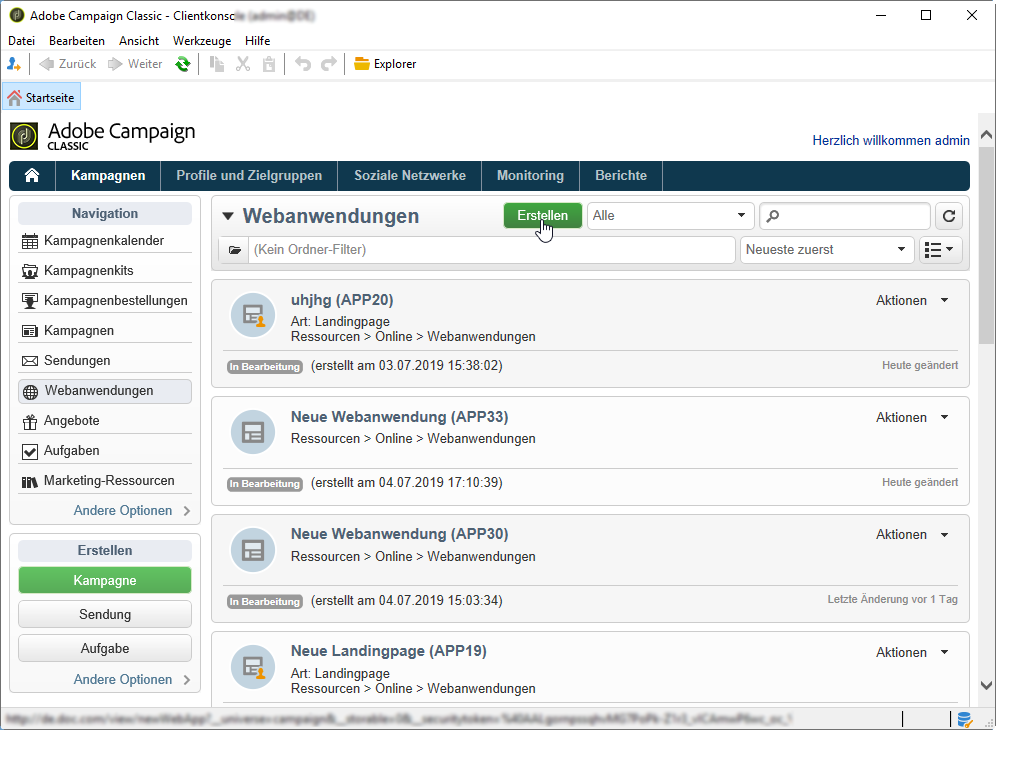Open the Werkzeuge menu
Screen dimensions: 1021x758
(202, 40)
